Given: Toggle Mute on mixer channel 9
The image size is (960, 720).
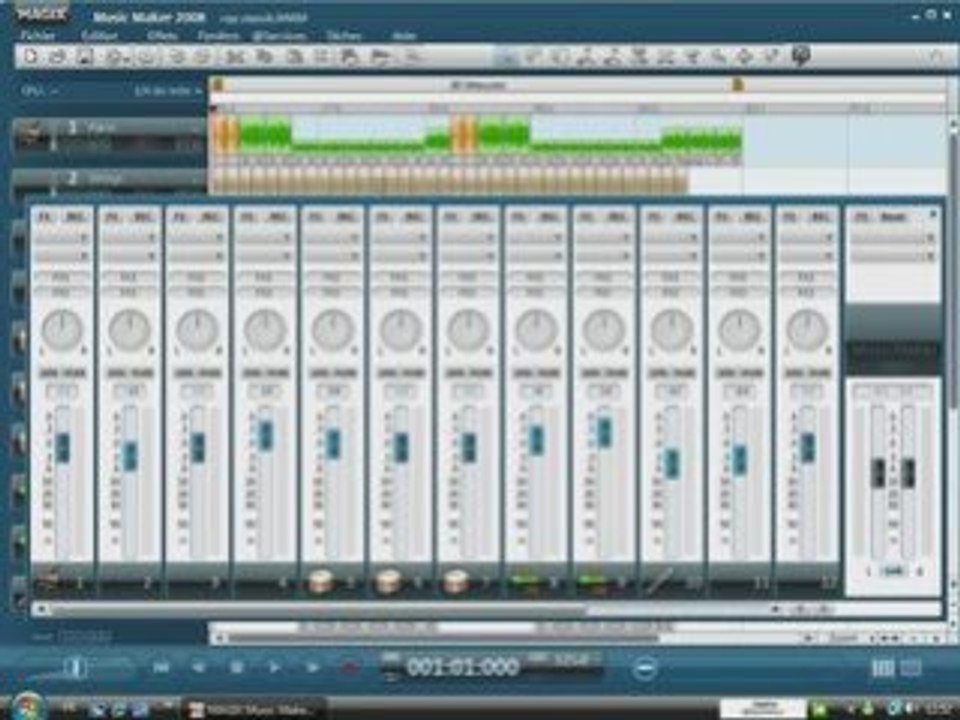Looking at the screenshot, I should 616,373.
